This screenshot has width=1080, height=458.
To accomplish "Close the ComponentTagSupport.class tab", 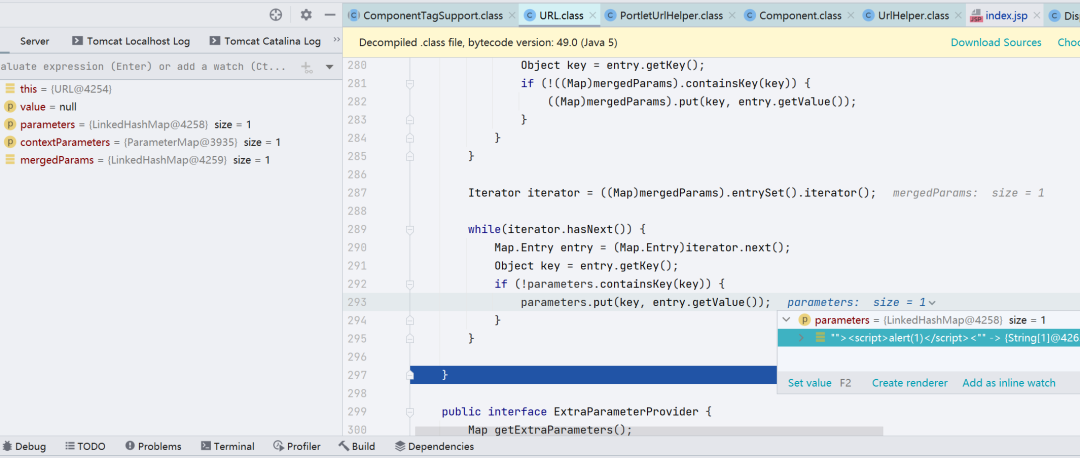I will (512, 16).
